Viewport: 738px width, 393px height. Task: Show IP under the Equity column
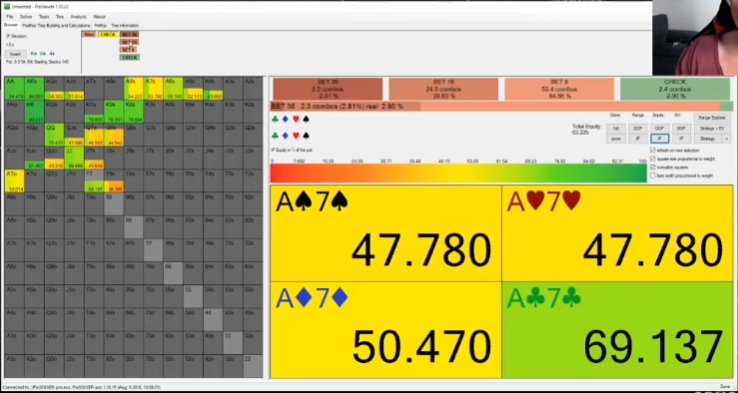click(x=659, y=139)
